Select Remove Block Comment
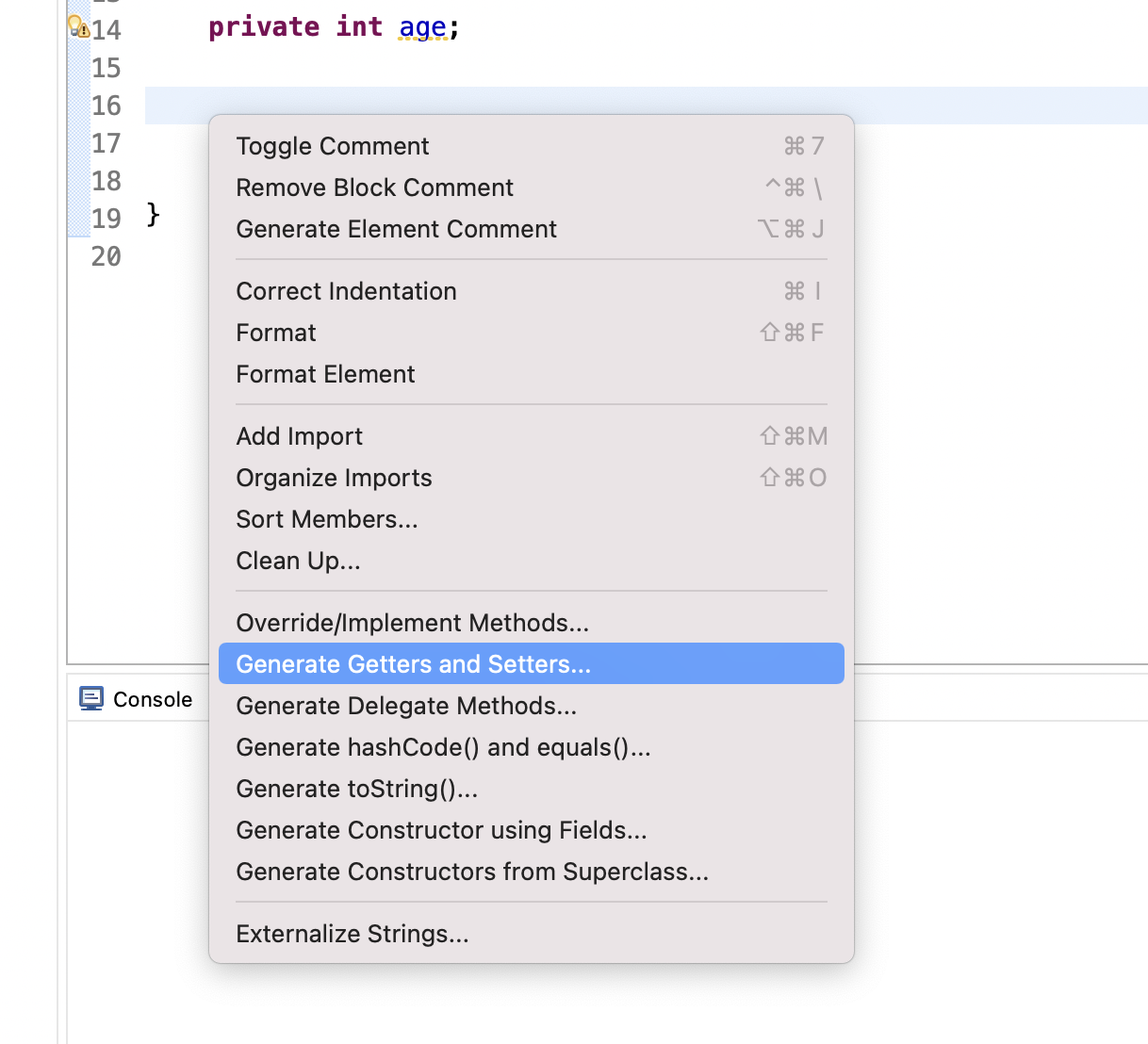 point(531,188)
